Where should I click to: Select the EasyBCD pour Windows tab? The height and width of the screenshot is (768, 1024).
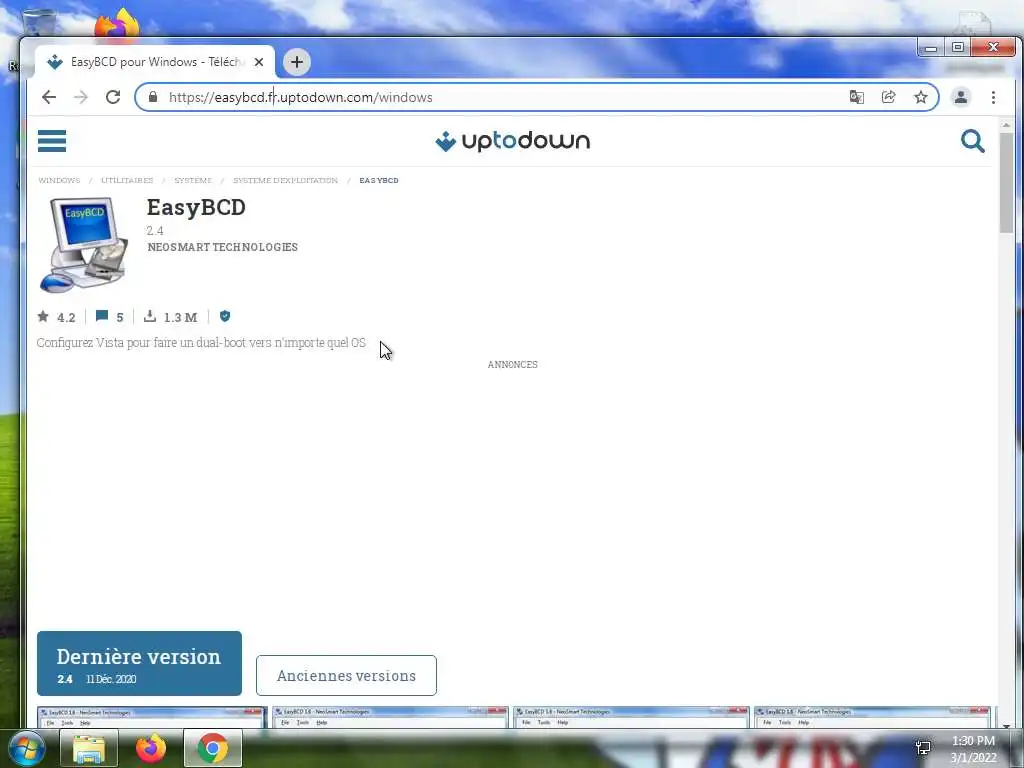pyautogui.click(x=155, y=62)
